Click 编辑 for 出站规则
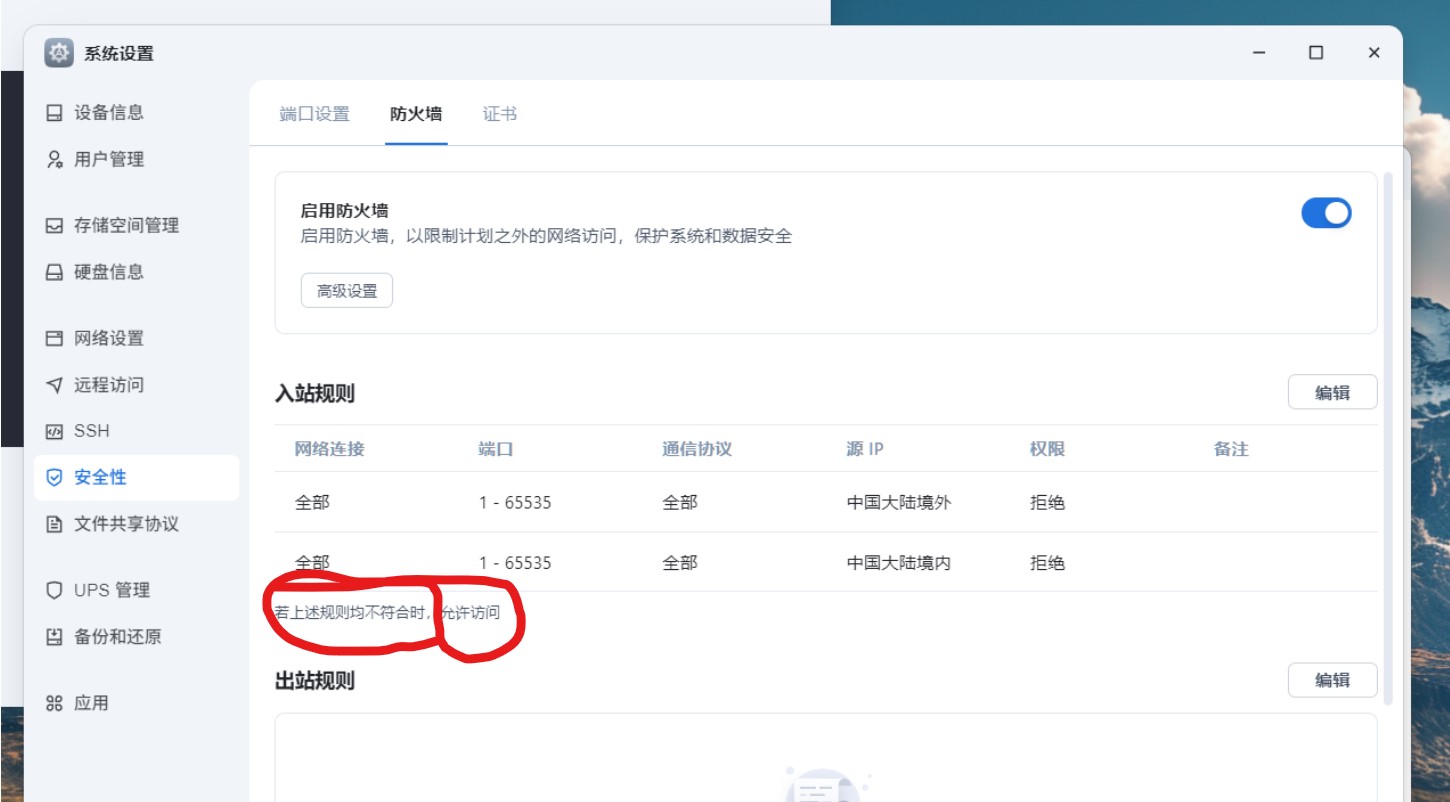 [x=1332, y=680]
